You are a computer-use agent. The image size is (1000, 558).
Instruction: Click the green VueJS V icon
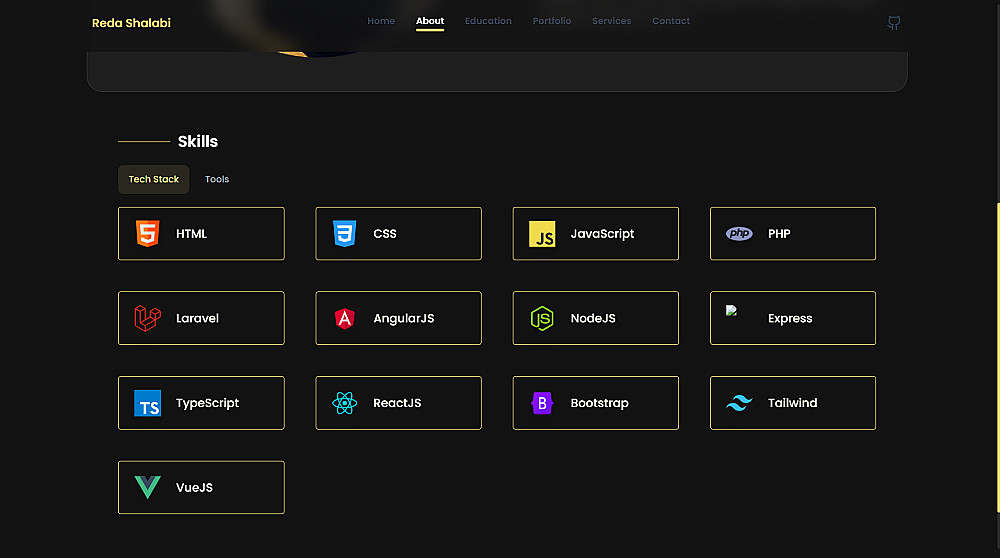(147, 487)
